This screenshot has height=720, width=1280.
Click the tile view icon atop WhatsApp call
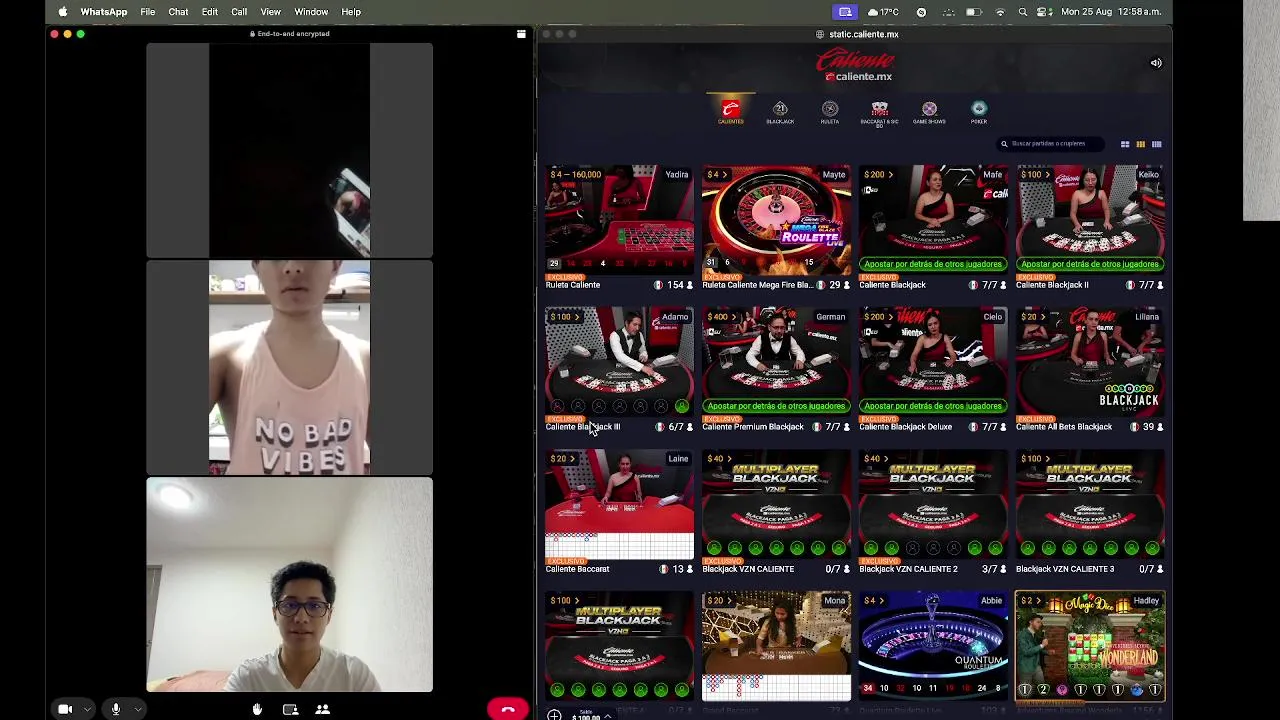(x=521, y=34)
